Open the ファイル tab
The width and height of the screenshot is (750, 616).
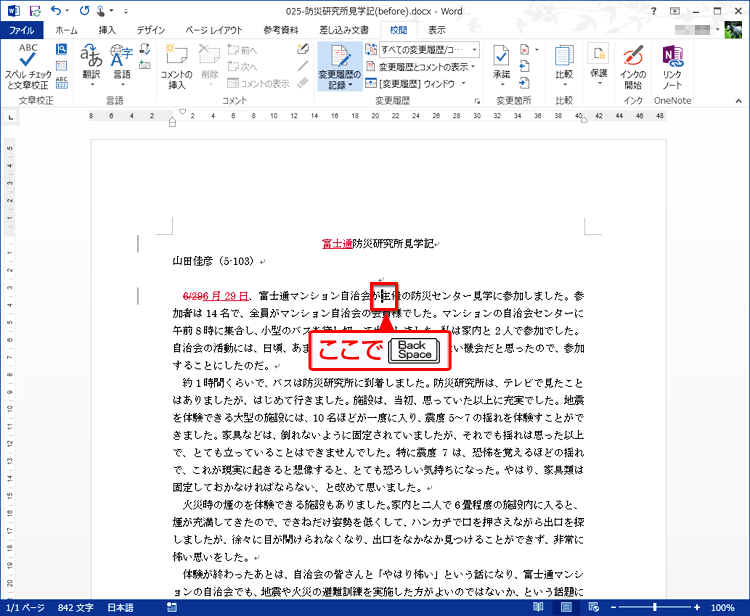click(22, 30)
